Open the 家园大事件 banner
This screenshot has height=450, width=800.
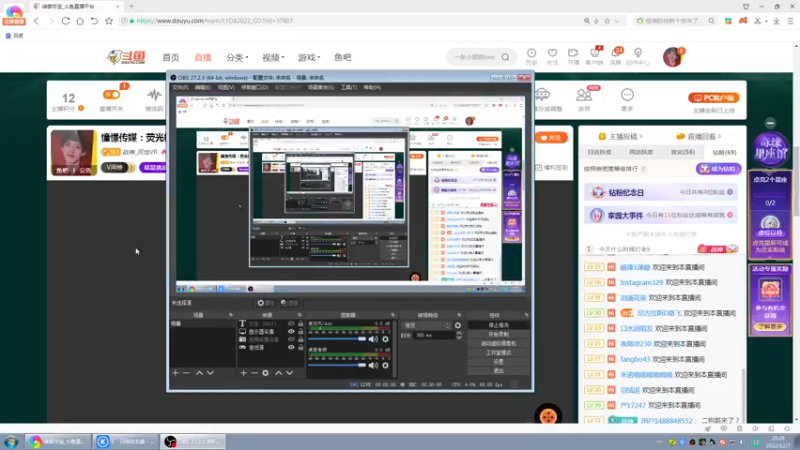661,215
